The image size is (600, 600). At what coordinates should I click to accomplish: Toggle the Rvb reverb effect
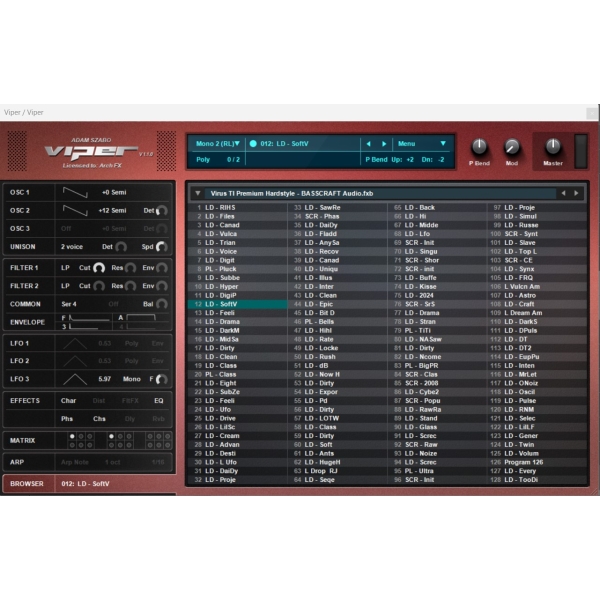pyautogui.click(x=158, y=419)
